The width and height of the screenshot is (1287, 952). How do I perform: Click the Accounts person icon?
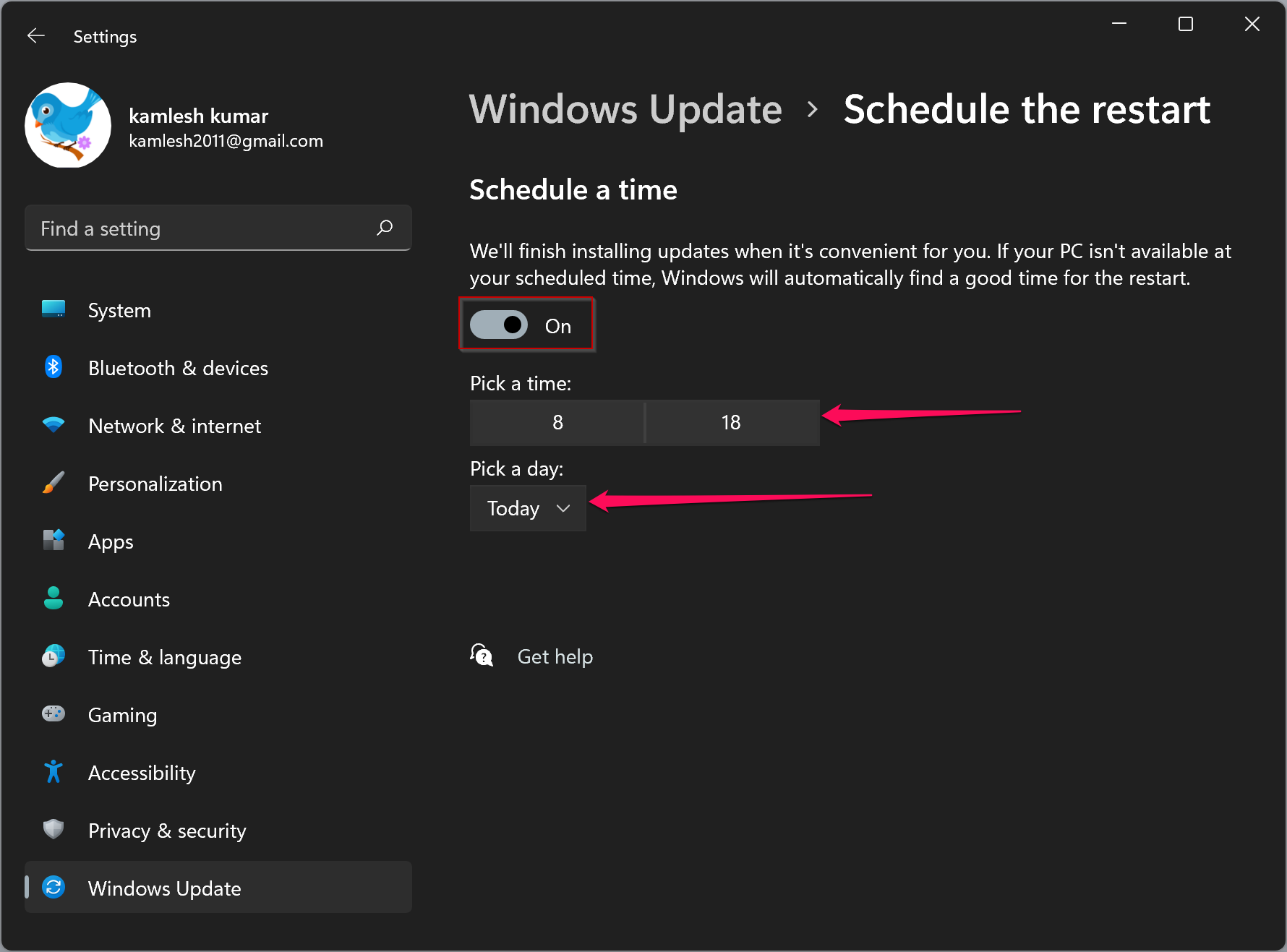(54, 599)
